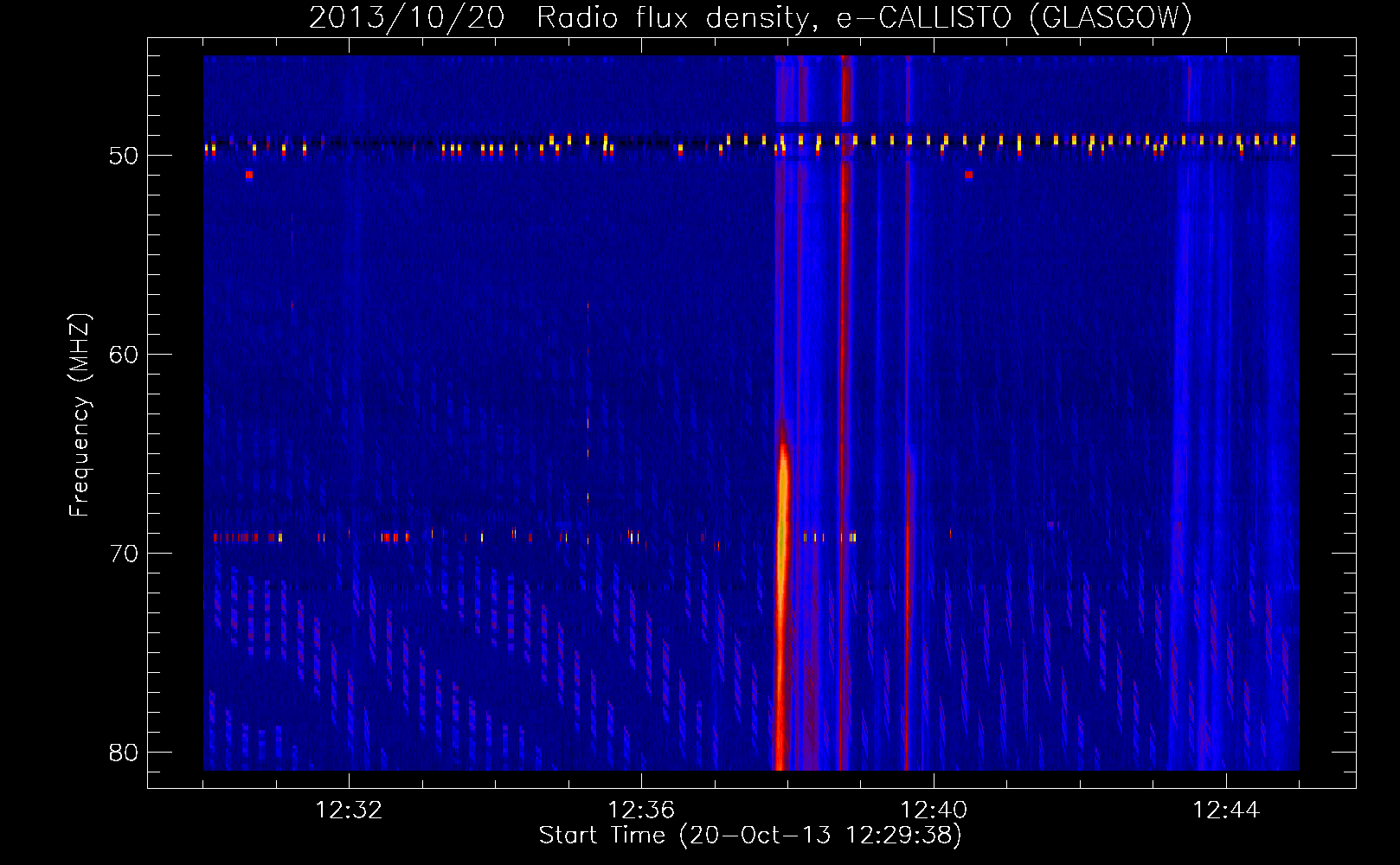This screenshot has height=865, width=1400.
Task: Click the plot title text e-CALLISTO
Action: click(x=923, y=18)
